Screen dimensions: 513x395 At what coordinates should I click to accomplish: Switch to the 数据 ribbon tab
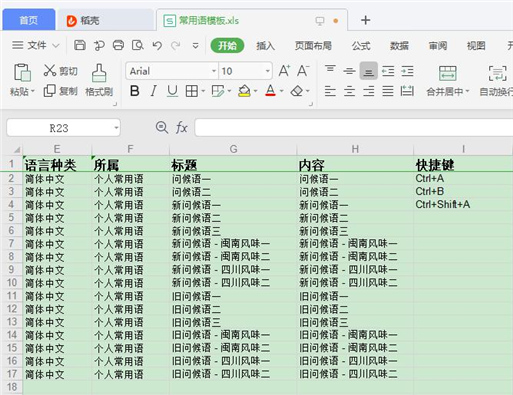click(x=399, y=46)
